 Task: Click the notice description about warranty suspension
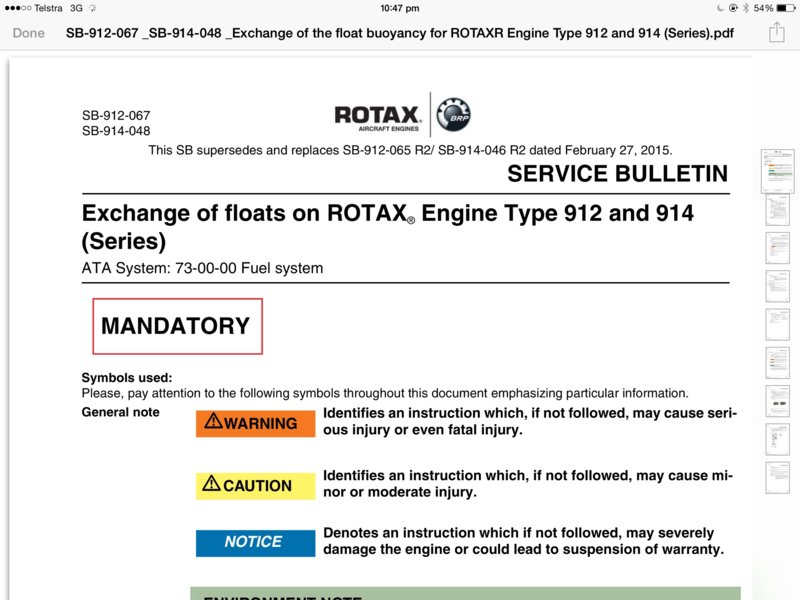[524, 541]
